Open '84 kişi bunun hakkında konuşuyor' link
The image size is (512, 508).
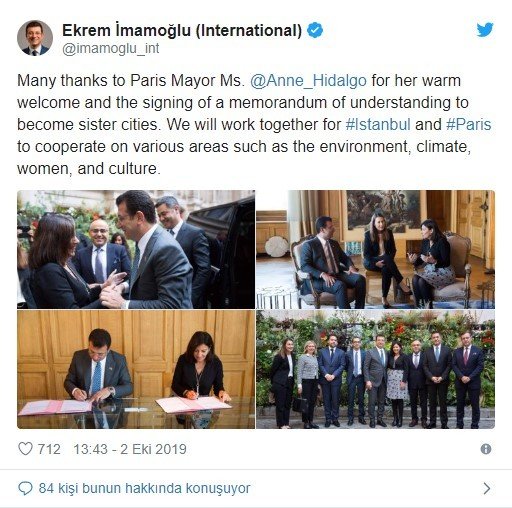144,488
